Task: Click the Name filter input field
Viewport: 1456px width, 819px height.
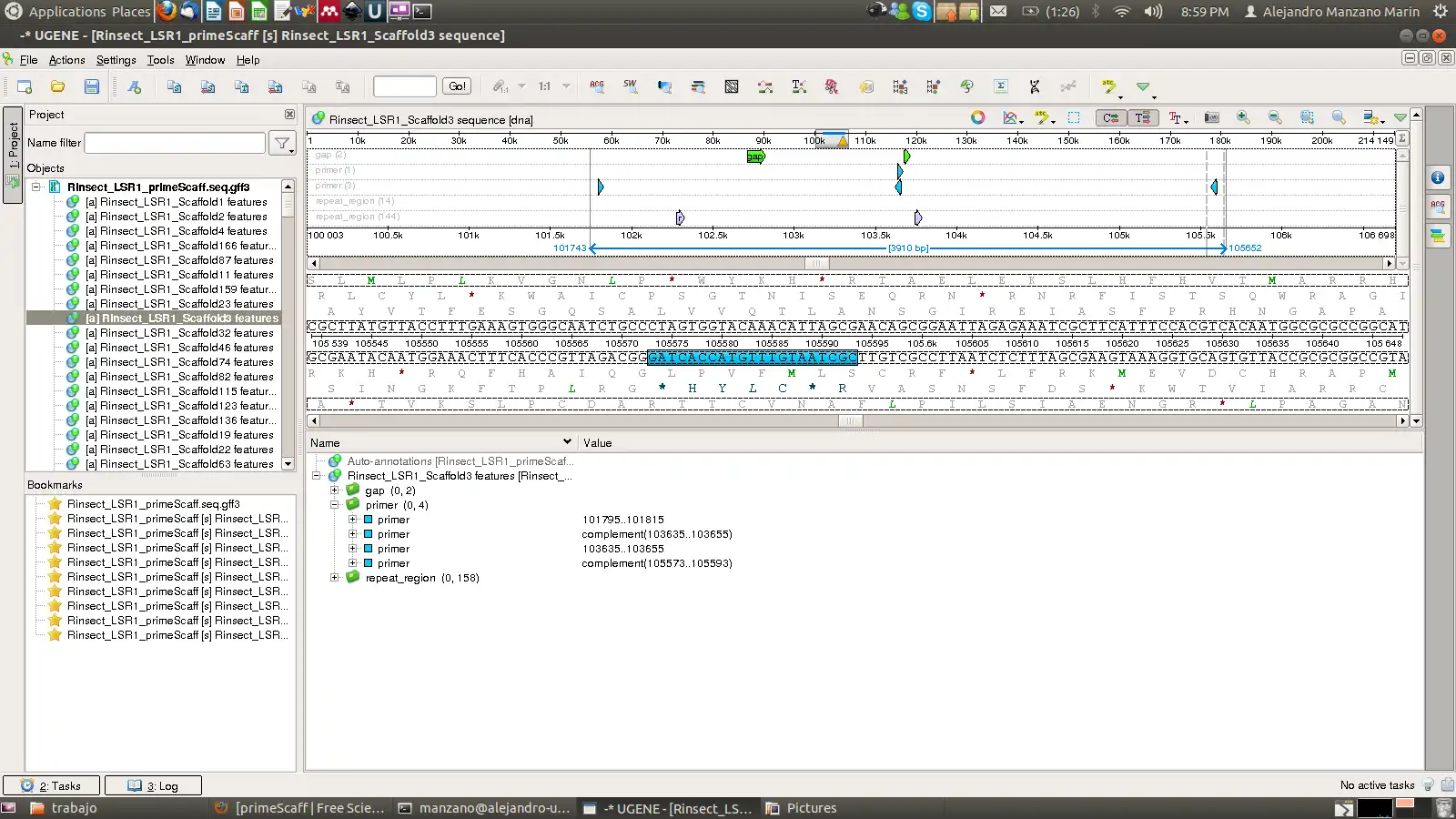Action: click(x=175, y=143)
